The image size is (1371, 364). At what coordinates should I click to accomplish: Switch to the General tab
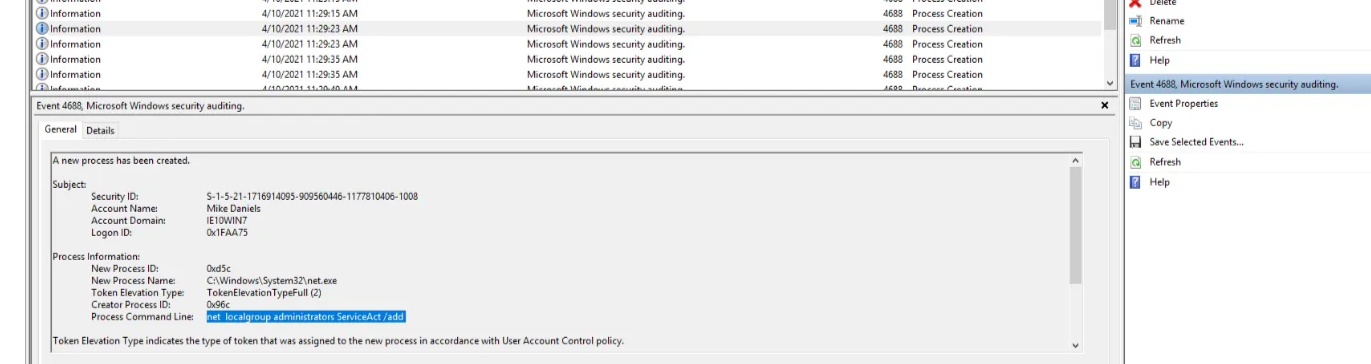coord(60,130)
